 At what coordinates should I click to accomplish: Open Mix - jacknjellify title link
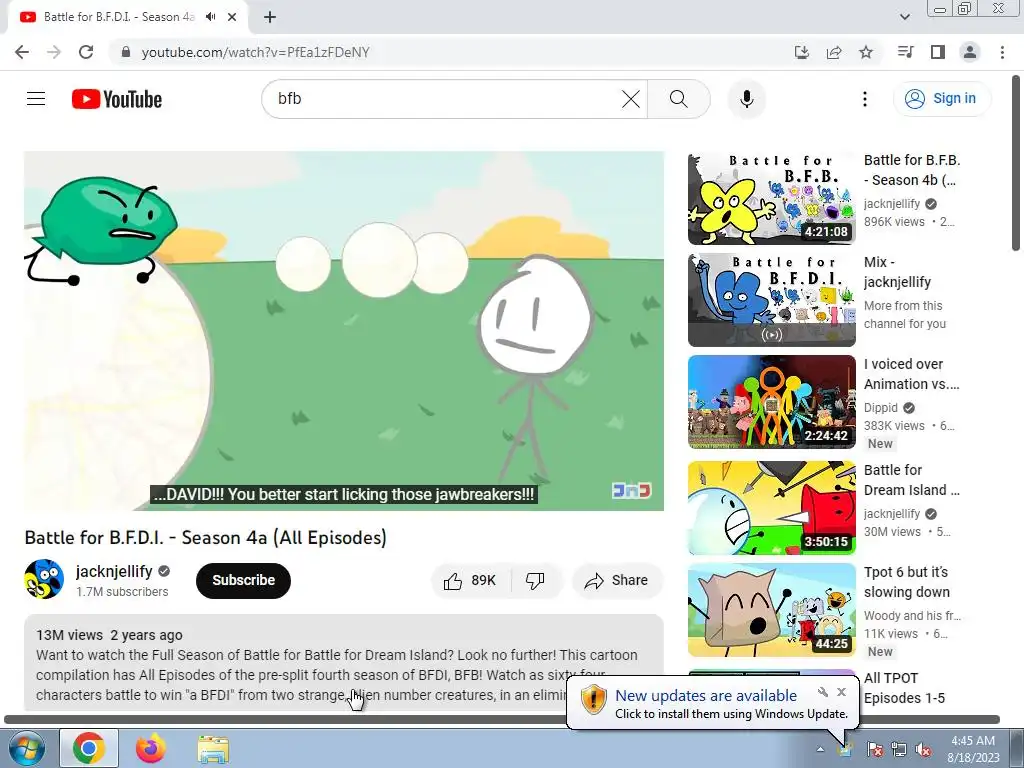coord(897,272)
